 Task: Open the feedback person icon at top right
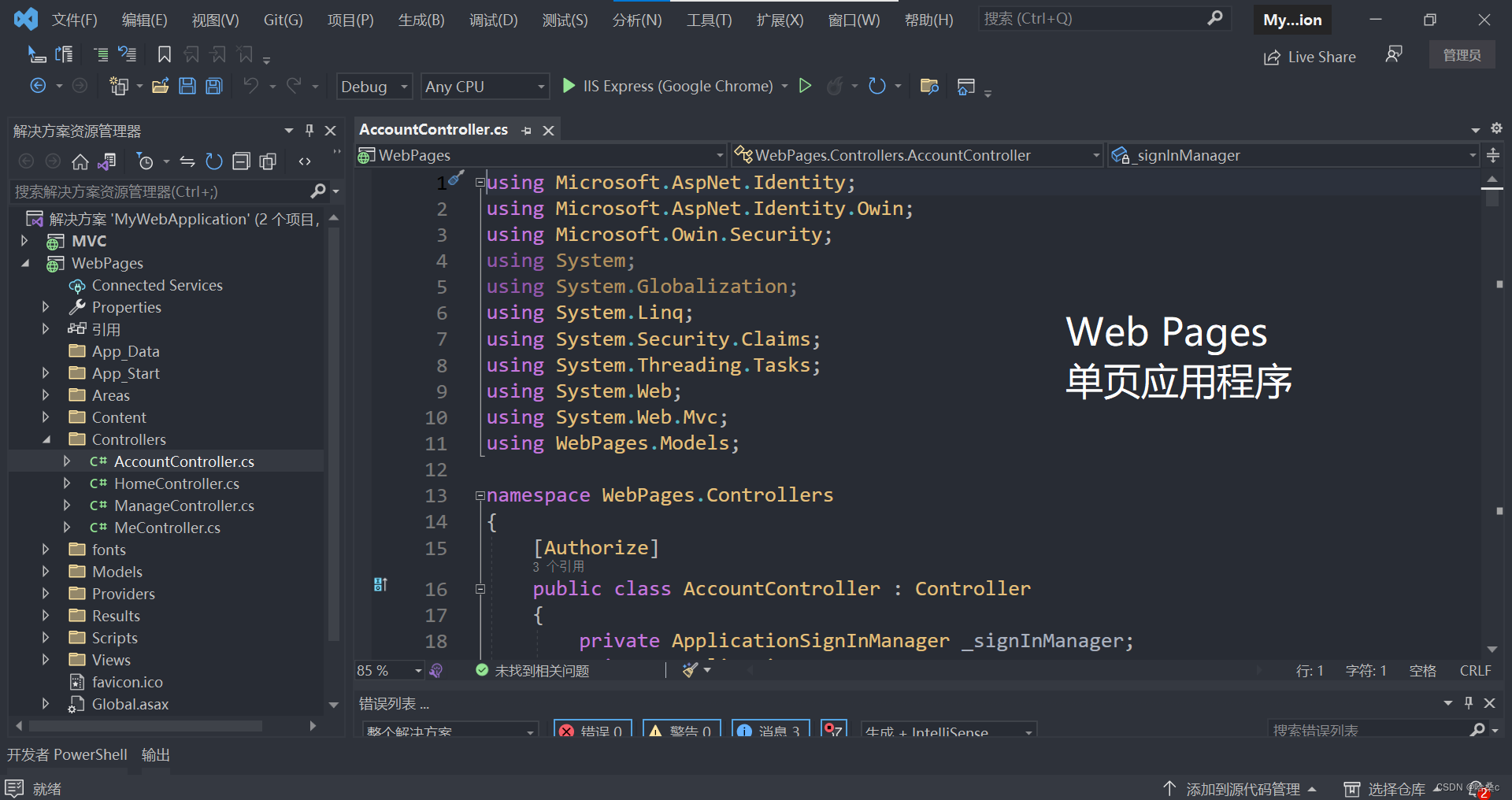coord(1394,54)
